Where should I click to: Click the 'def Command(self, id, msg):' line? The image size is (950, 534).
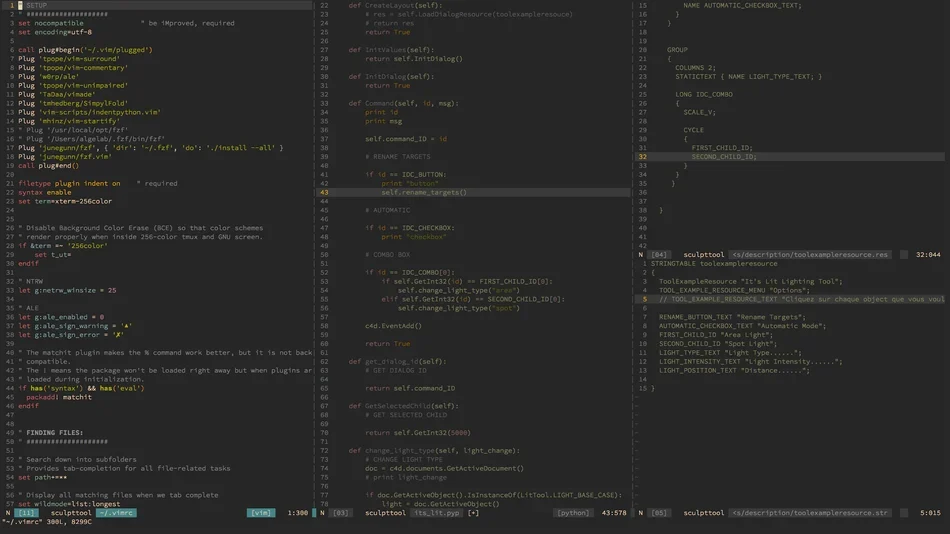tap(404, 103)
